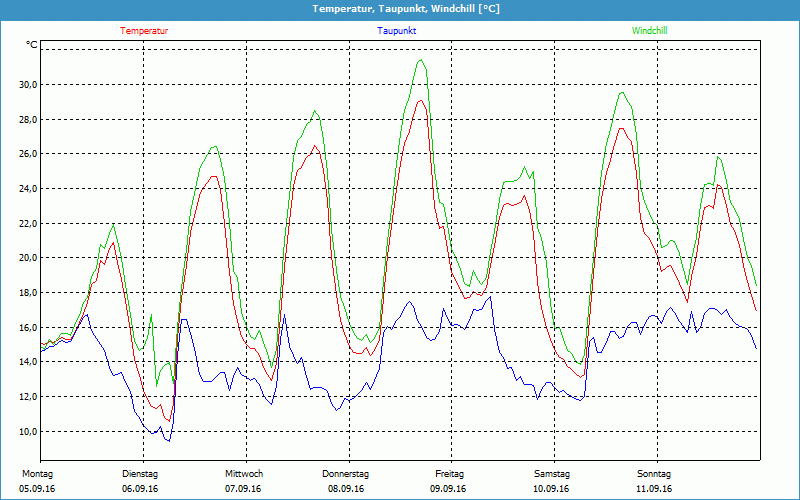Click the 09.09.16 date label

click(x=448, y=489)
